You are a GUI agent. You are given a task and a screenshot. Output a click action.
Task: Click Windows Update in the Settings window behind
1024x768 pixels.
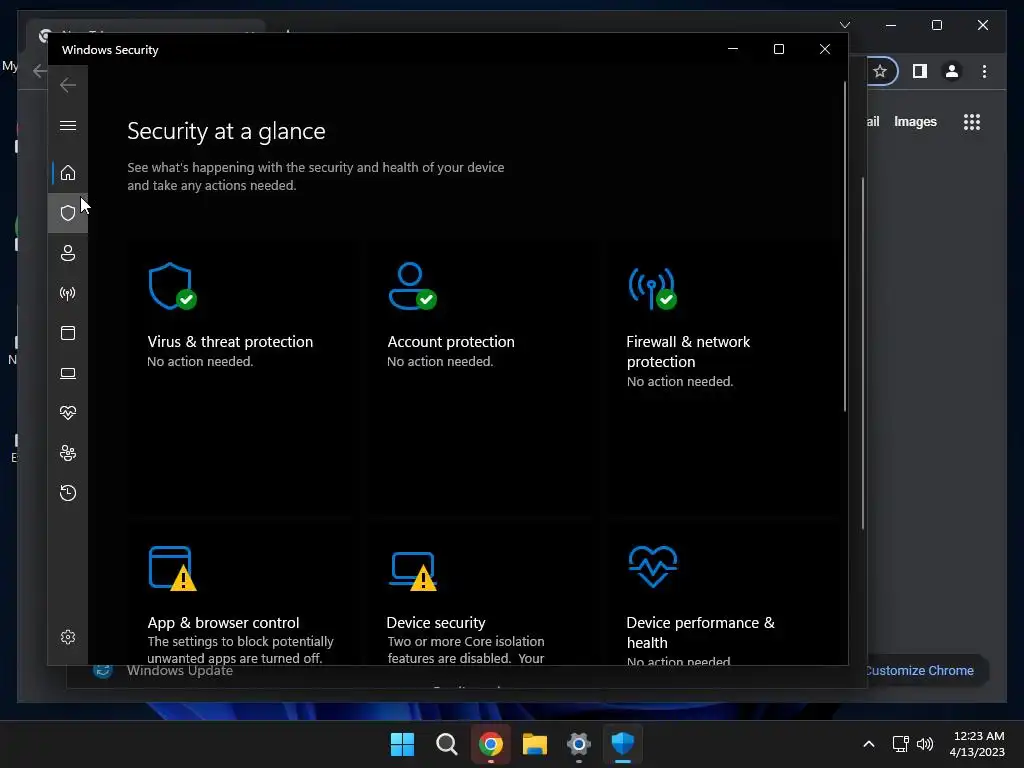180,671
